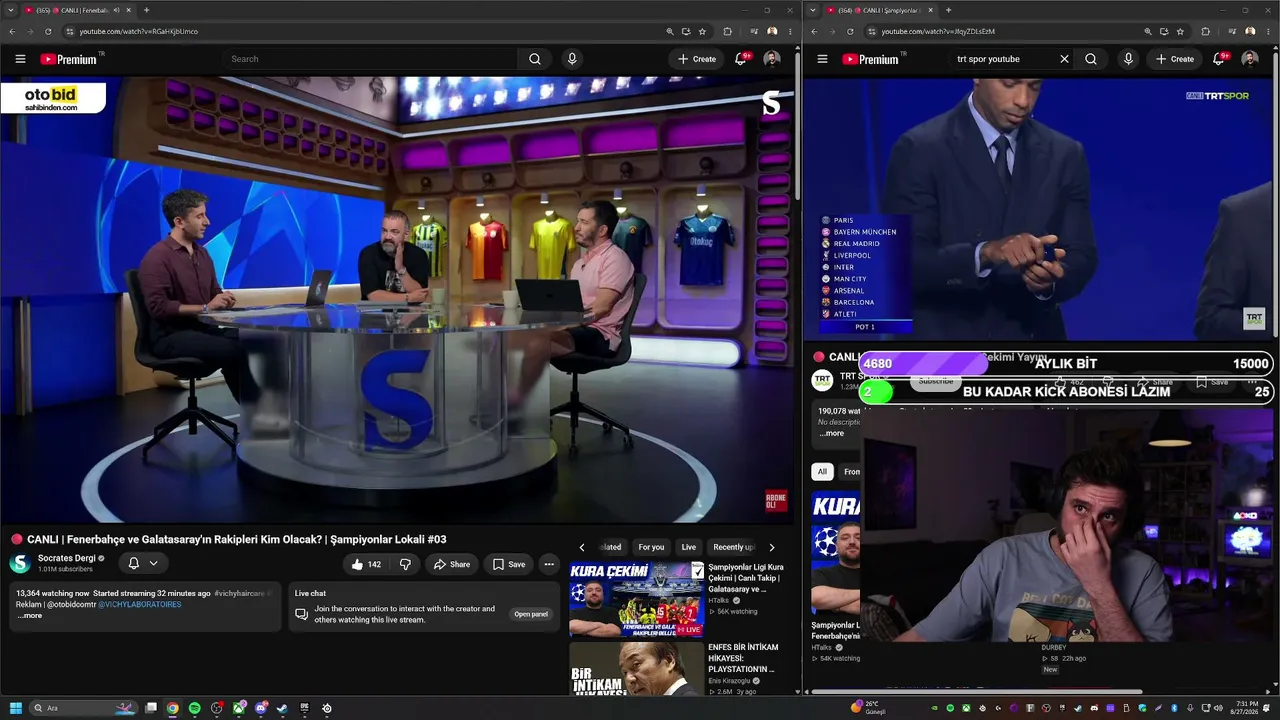Select the 'For you' chip

click(x=651, y=547)
